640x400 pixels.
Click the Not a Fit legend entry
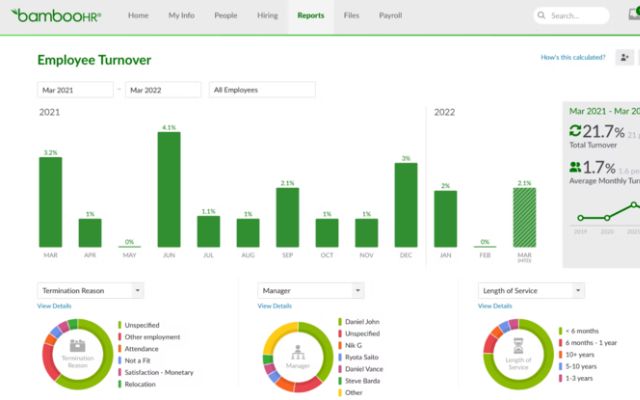coord(134,360)
